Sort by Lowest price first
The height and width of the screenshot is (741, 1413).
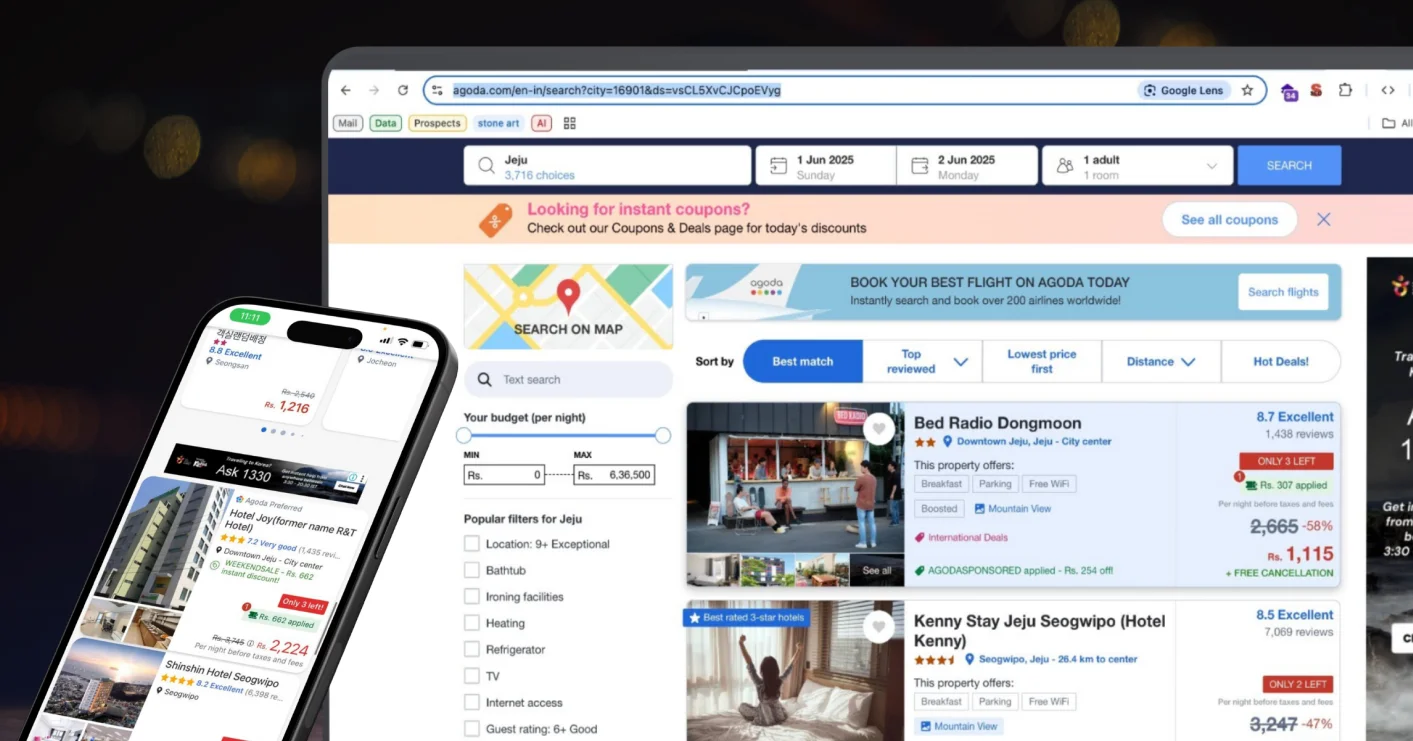tap(1042, 362)
